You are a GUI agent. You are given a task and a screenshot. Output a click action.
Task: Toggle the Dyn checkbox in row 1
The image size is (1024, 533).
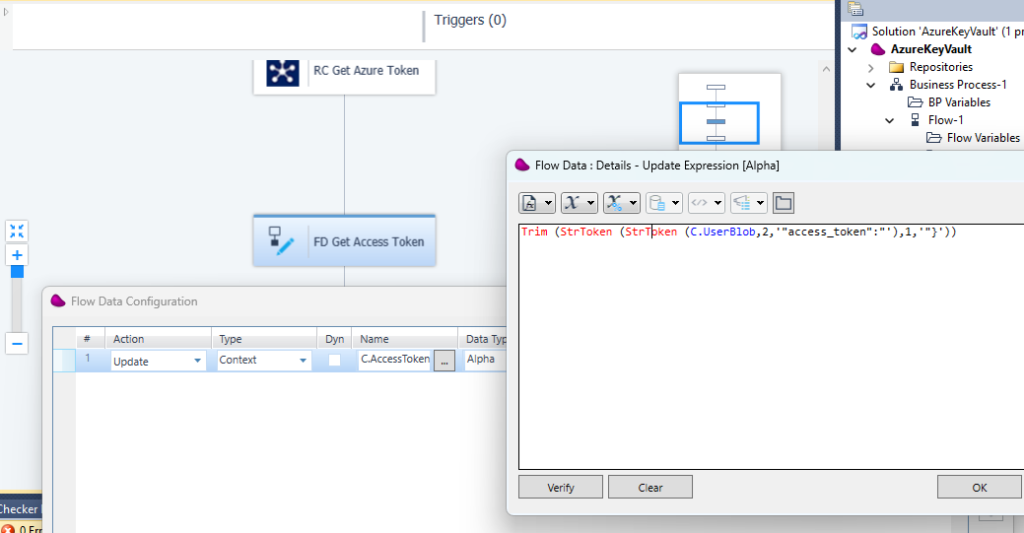click(335, 360)
